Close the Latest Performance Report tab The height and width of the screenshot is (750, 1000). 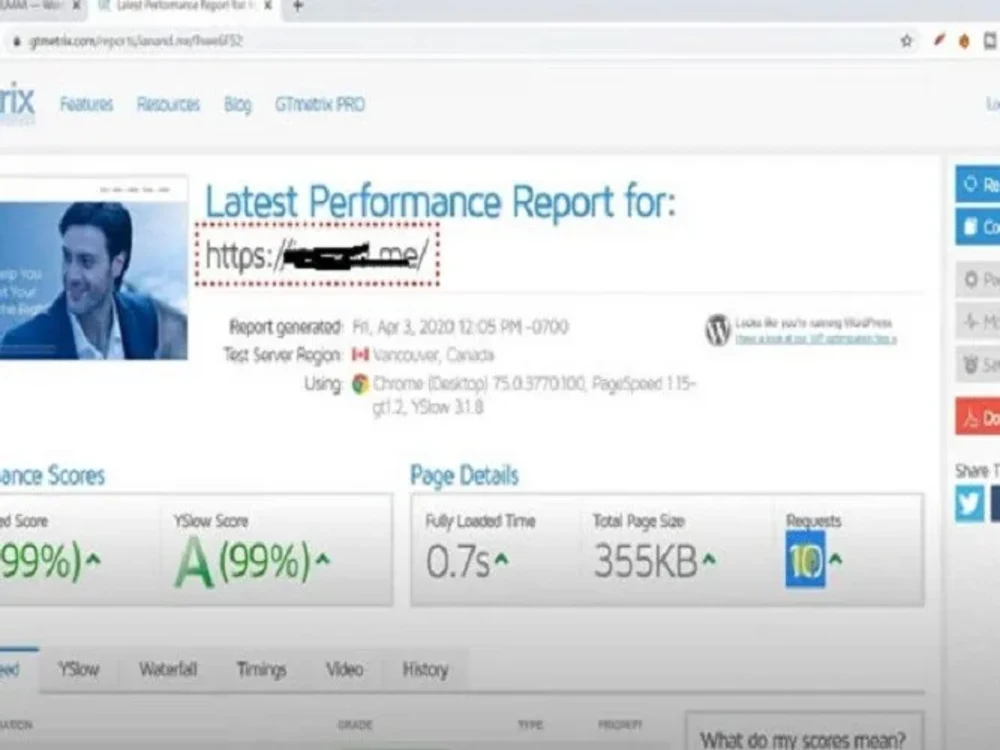click(x=268, y=6)
